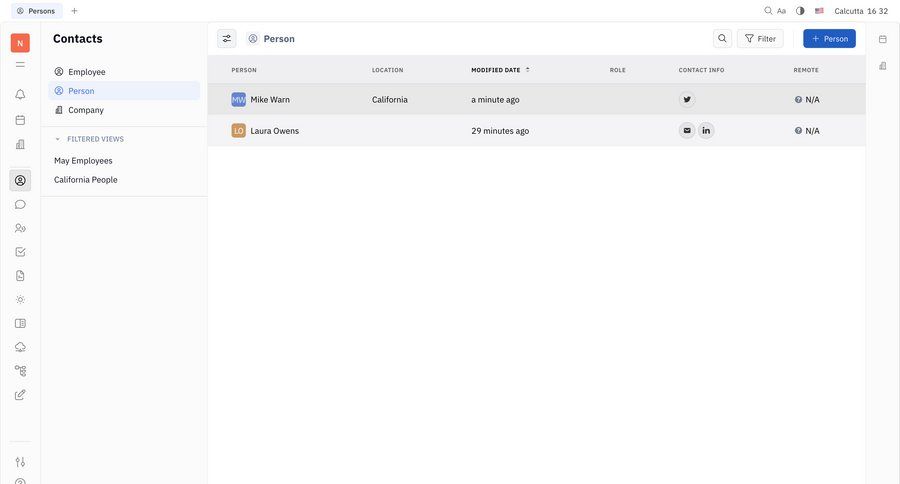
Task: Toggle the light/dark theme contrast icon
Action: pyautogui.click(x=800, y=11)
